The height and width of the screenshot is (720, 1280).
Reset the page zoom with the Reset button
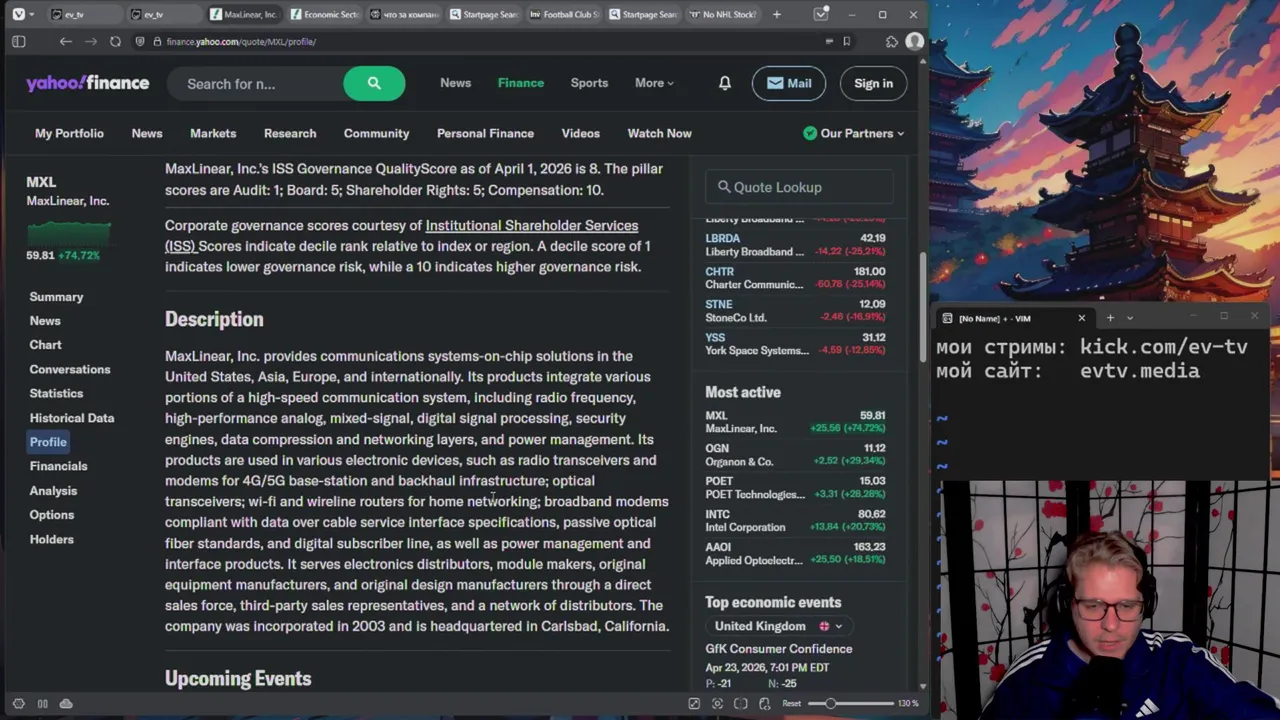pos(791,704)
